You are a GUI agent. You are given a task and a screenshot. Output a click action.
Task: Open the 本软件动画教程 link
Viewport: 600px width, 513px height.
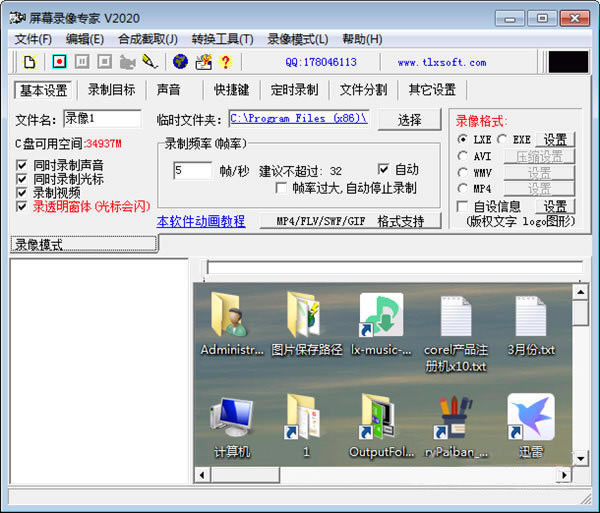point(201,221)
